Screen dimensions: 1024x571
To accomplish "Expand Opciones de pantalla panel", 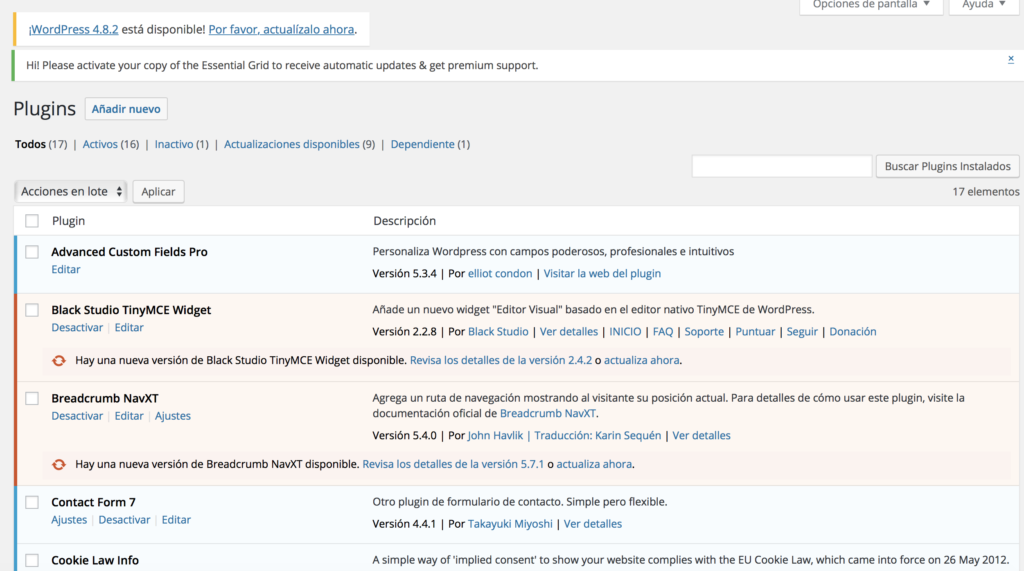I will click(x=871, y=5).
